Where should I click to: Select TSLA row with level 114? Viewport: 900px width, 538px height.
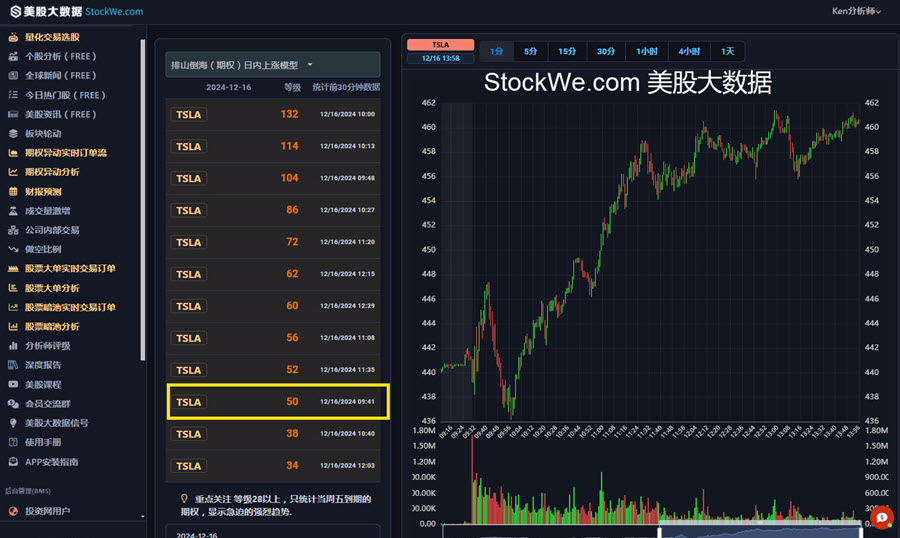pyautogui.click(x=273, y=146)
